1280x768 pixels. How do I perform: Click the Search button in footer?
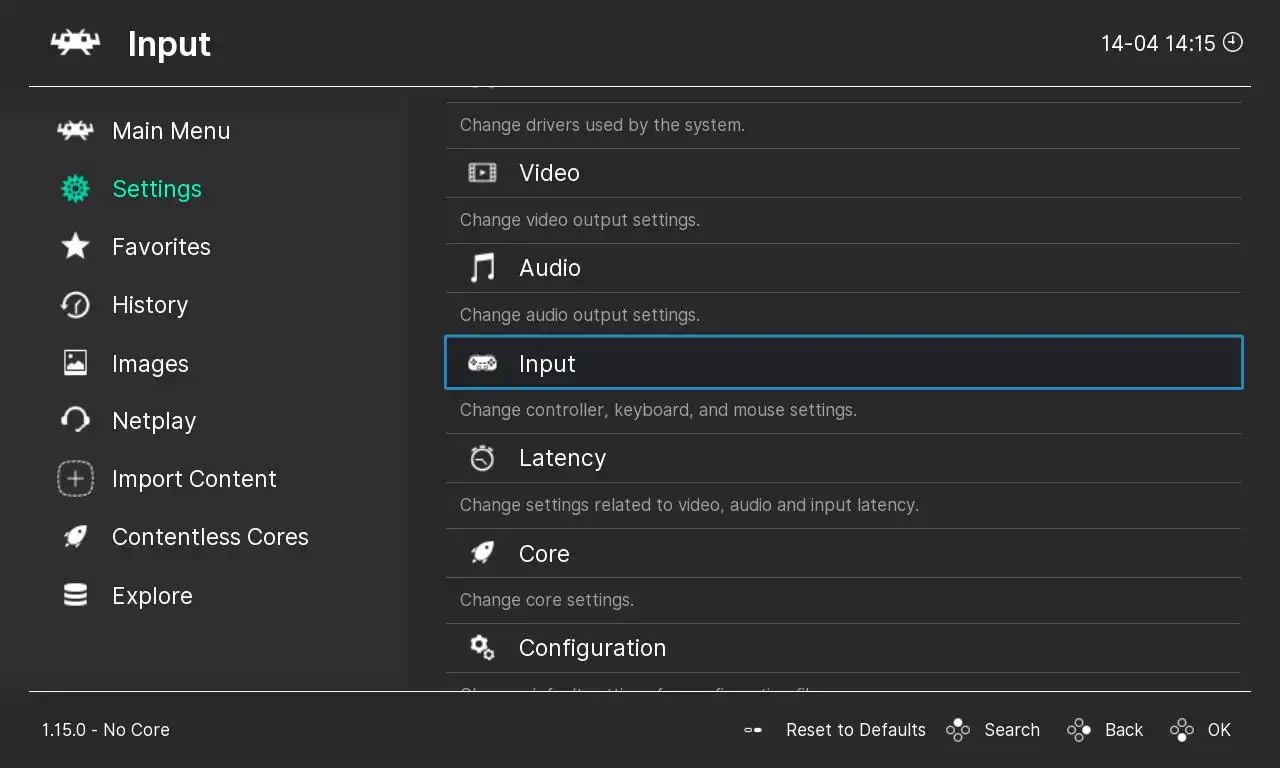[x=994, y=730]
